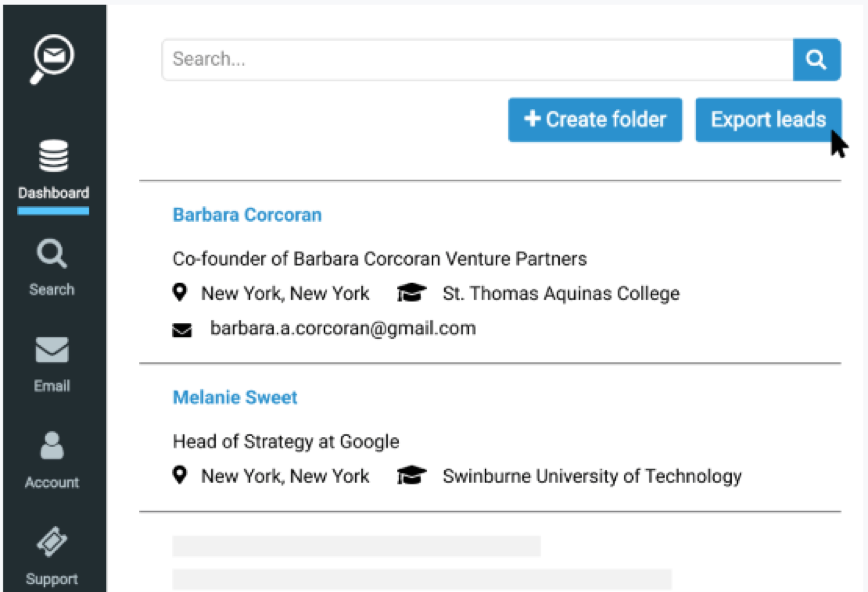The width and height of the screenshot is (868, 592).
Task: Open the Dashboard database icon
Action: 53,157
